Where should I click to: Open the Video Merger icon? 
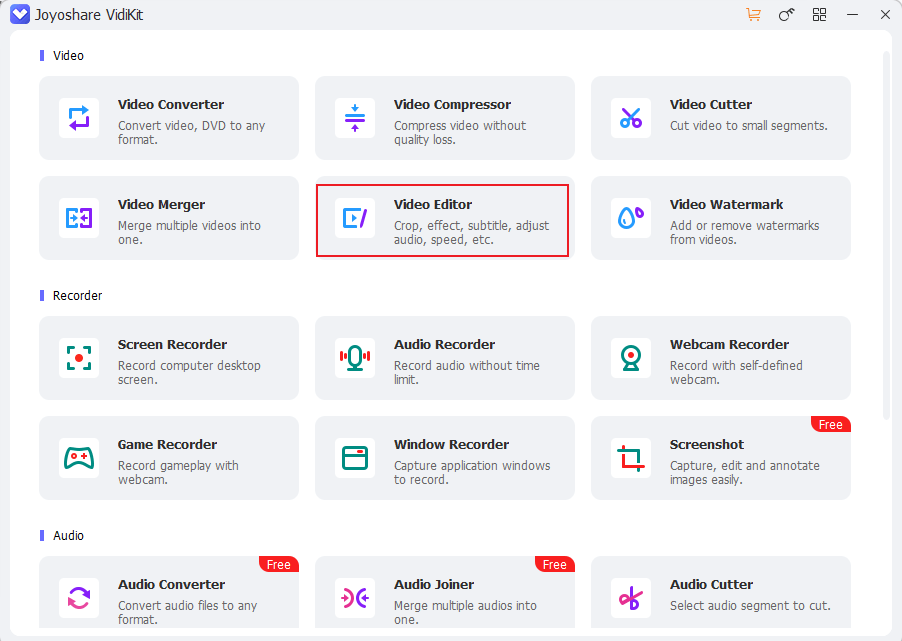(x=79, y=218)
